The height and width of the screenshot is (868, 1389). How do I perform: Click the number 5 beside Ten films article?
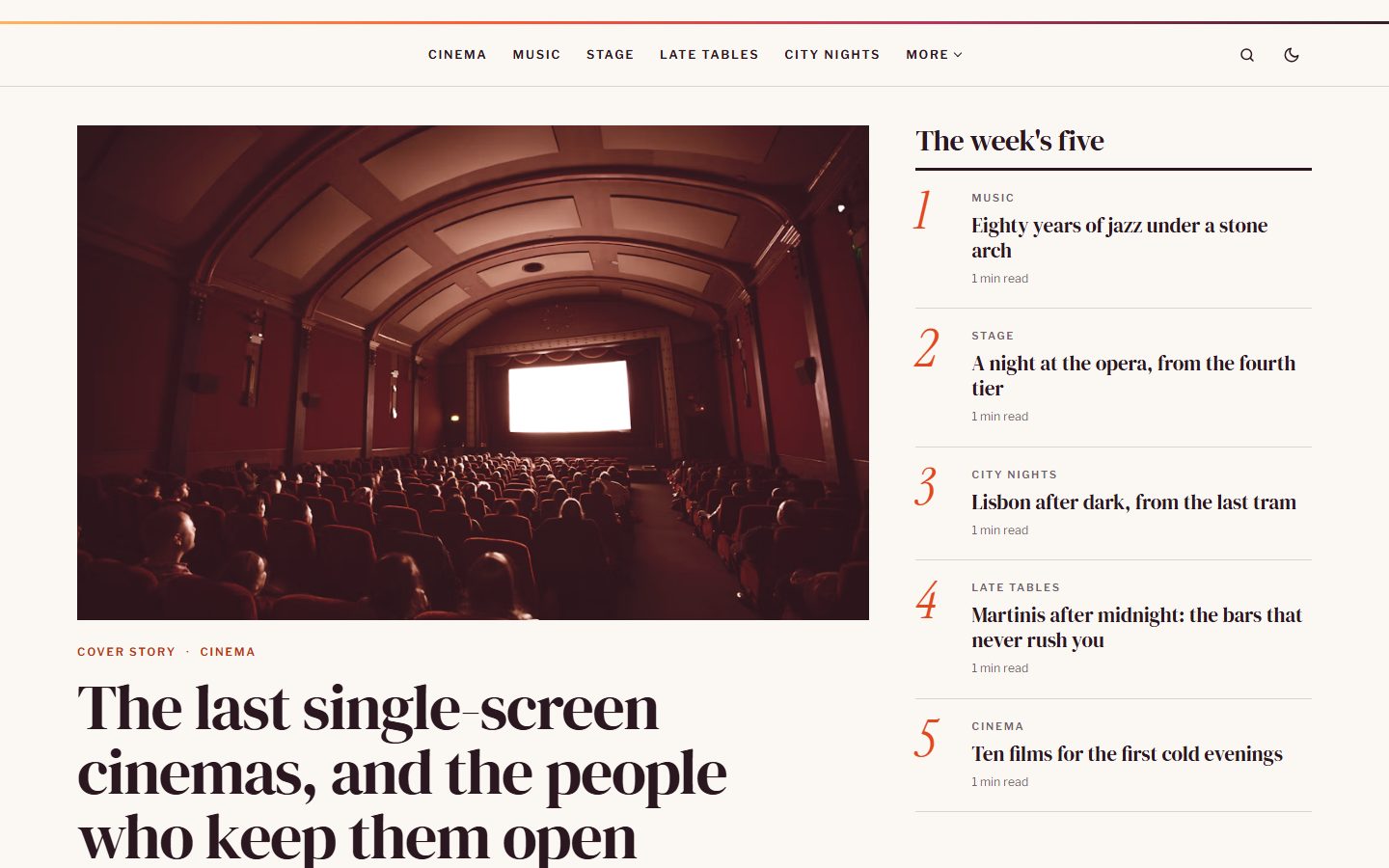(x=926, y=739)
